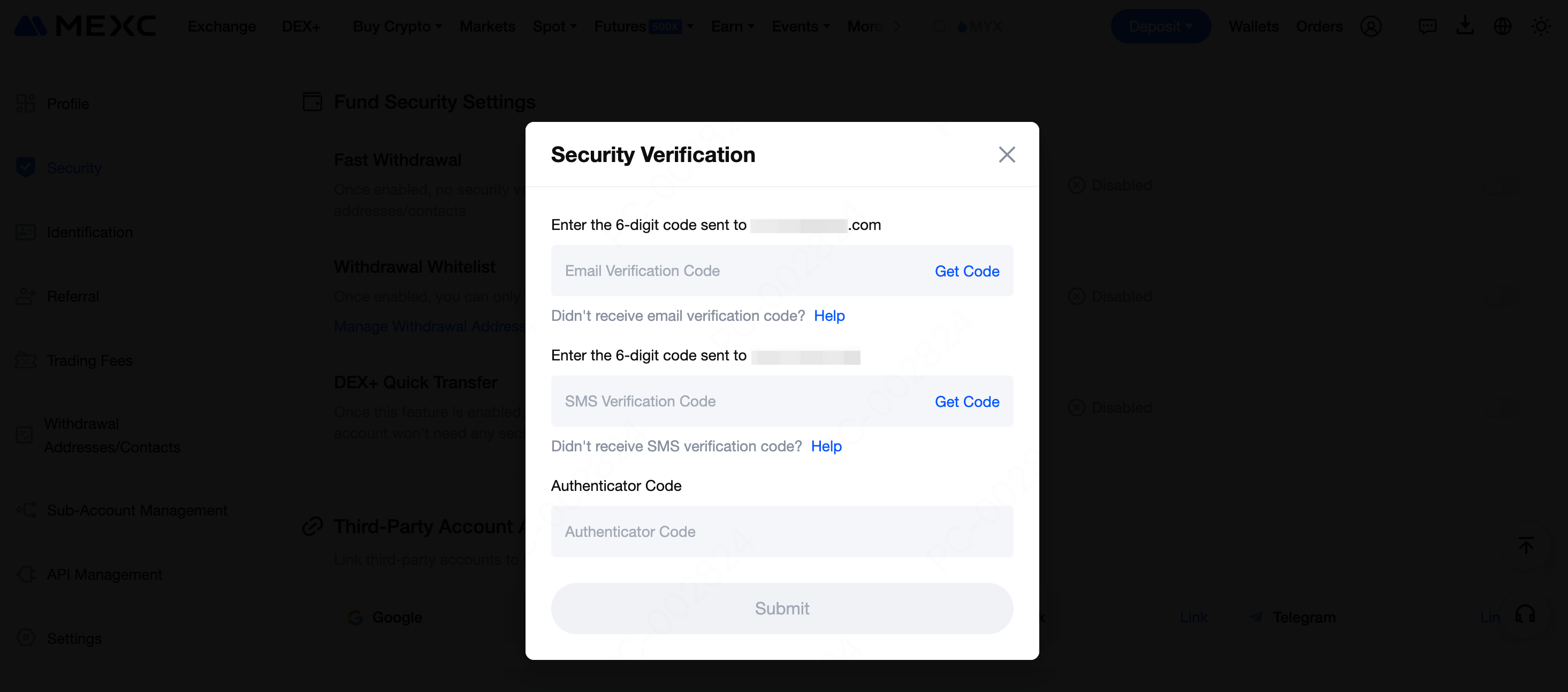This screenshot has width=1568, height=692.
Task: Open the Markets menu item
Action: pyautogui.click(x=487, y=27)
